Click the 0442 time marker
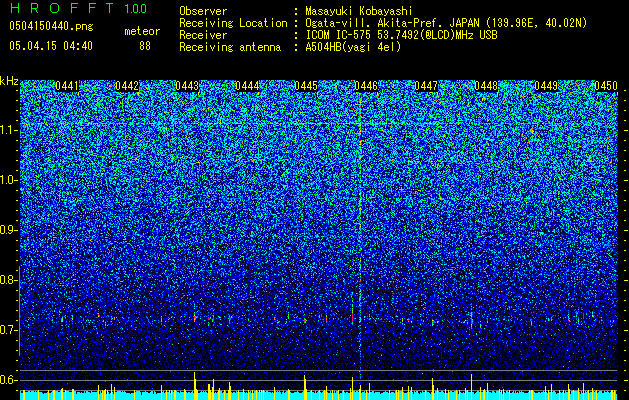This screenshot has height=400, width=629. pos(127,86)
